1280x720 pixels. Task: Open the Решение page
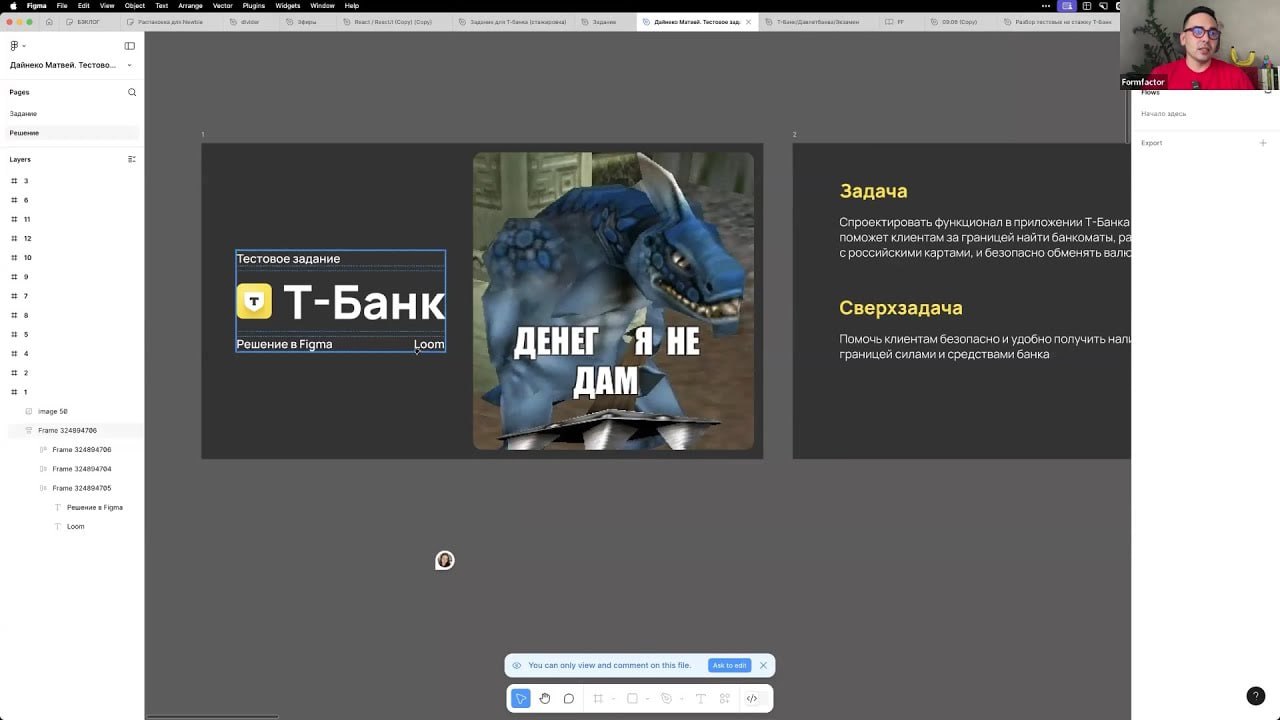pyautogui.click(x=24, y=133)
